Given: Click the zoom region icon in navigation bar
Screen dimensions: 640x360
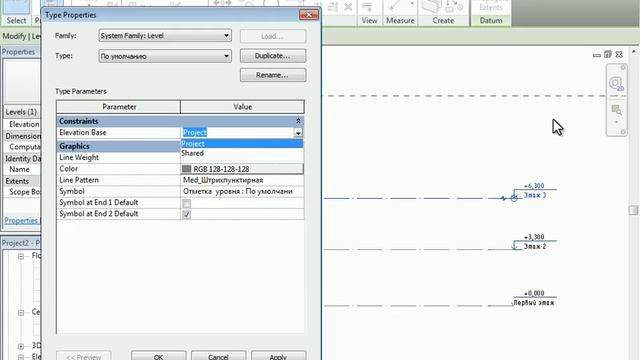Looking at the screenshot, I should point(616,109).
